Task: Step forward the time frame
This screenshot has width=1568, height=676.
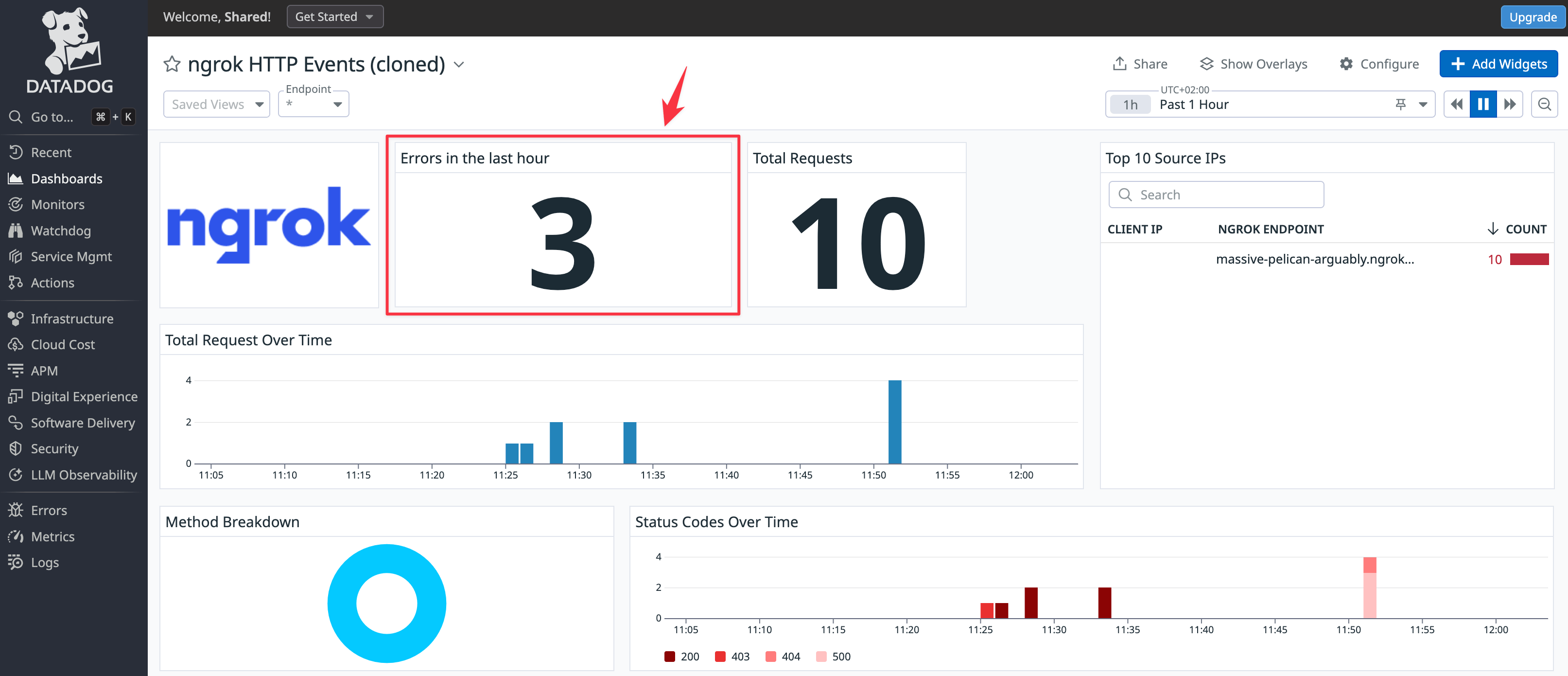Action: pos(1510,104)
